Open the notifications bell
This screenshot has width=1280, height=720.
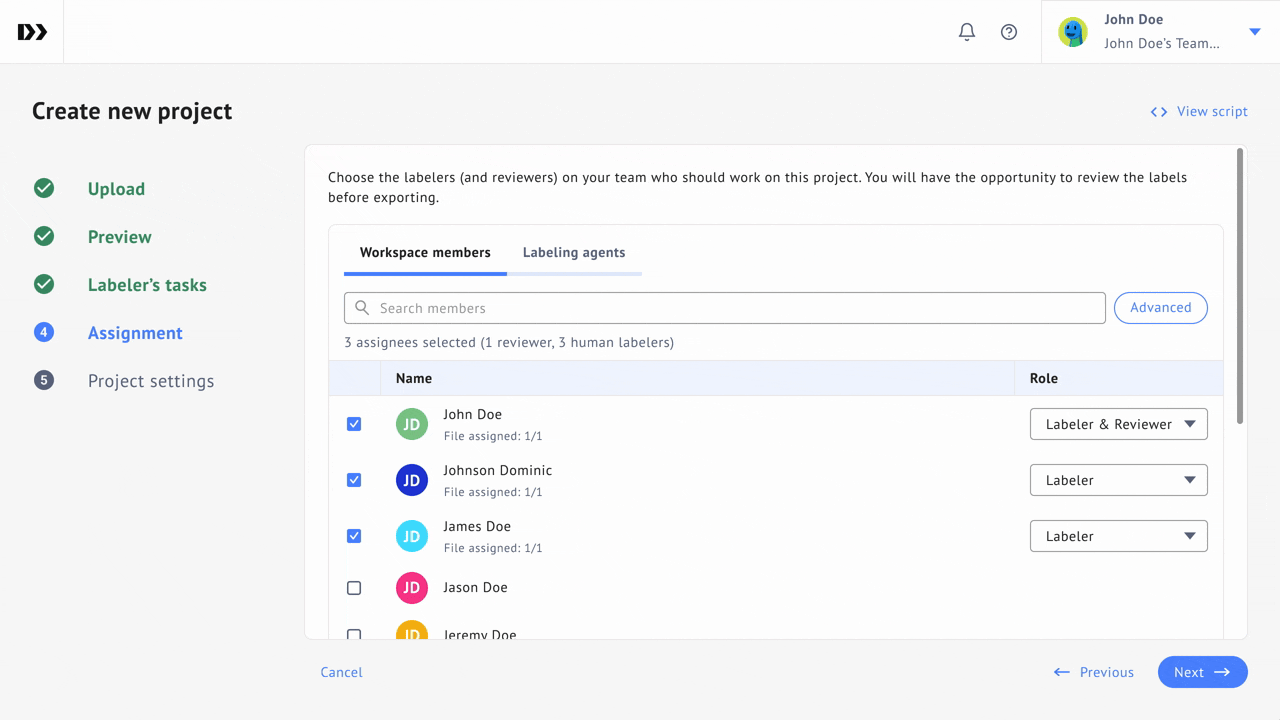tap(966, 32)
